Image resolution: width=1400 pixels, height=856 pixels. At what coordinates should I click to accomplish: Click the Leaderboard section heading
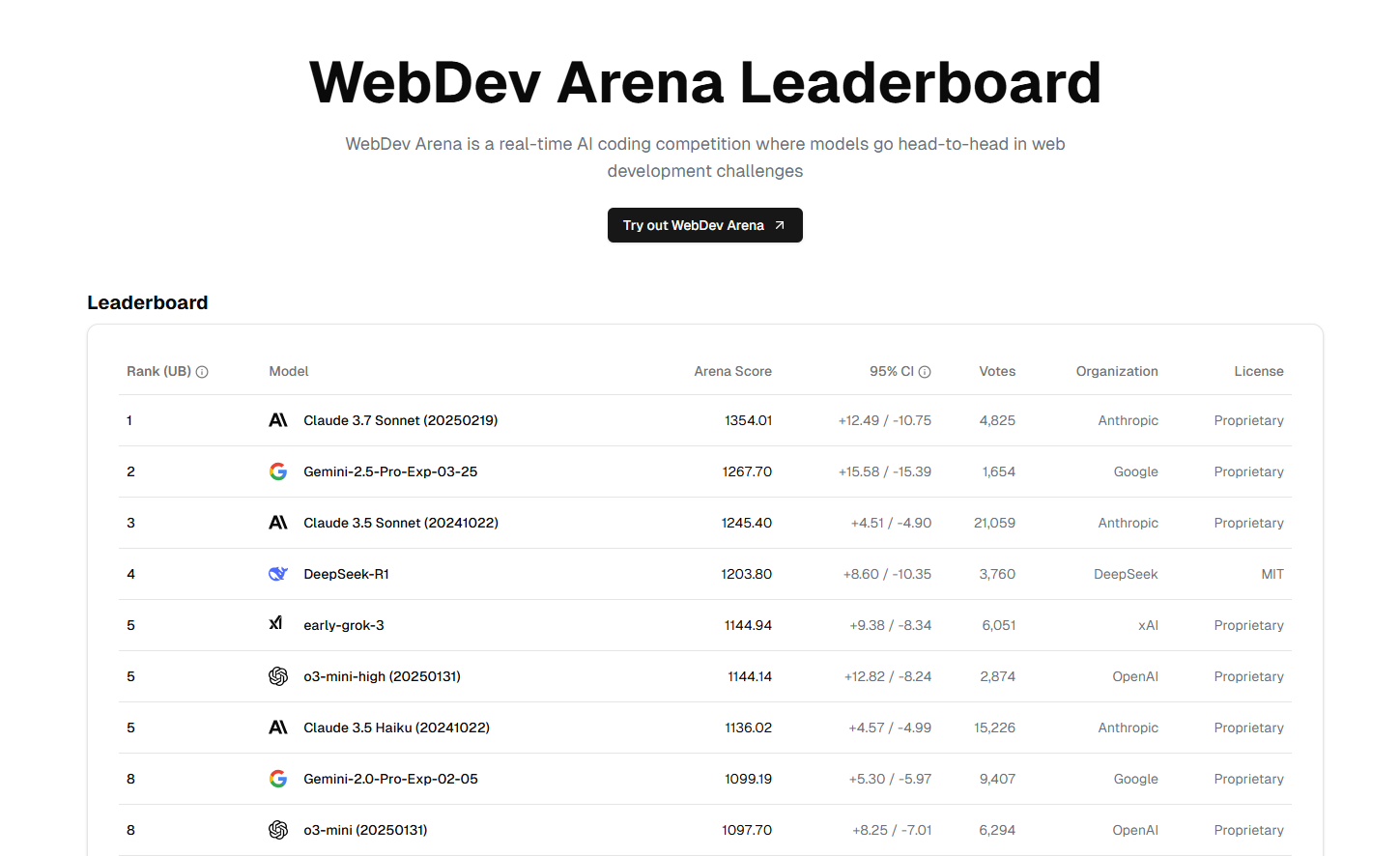click(x=148, y=302)
